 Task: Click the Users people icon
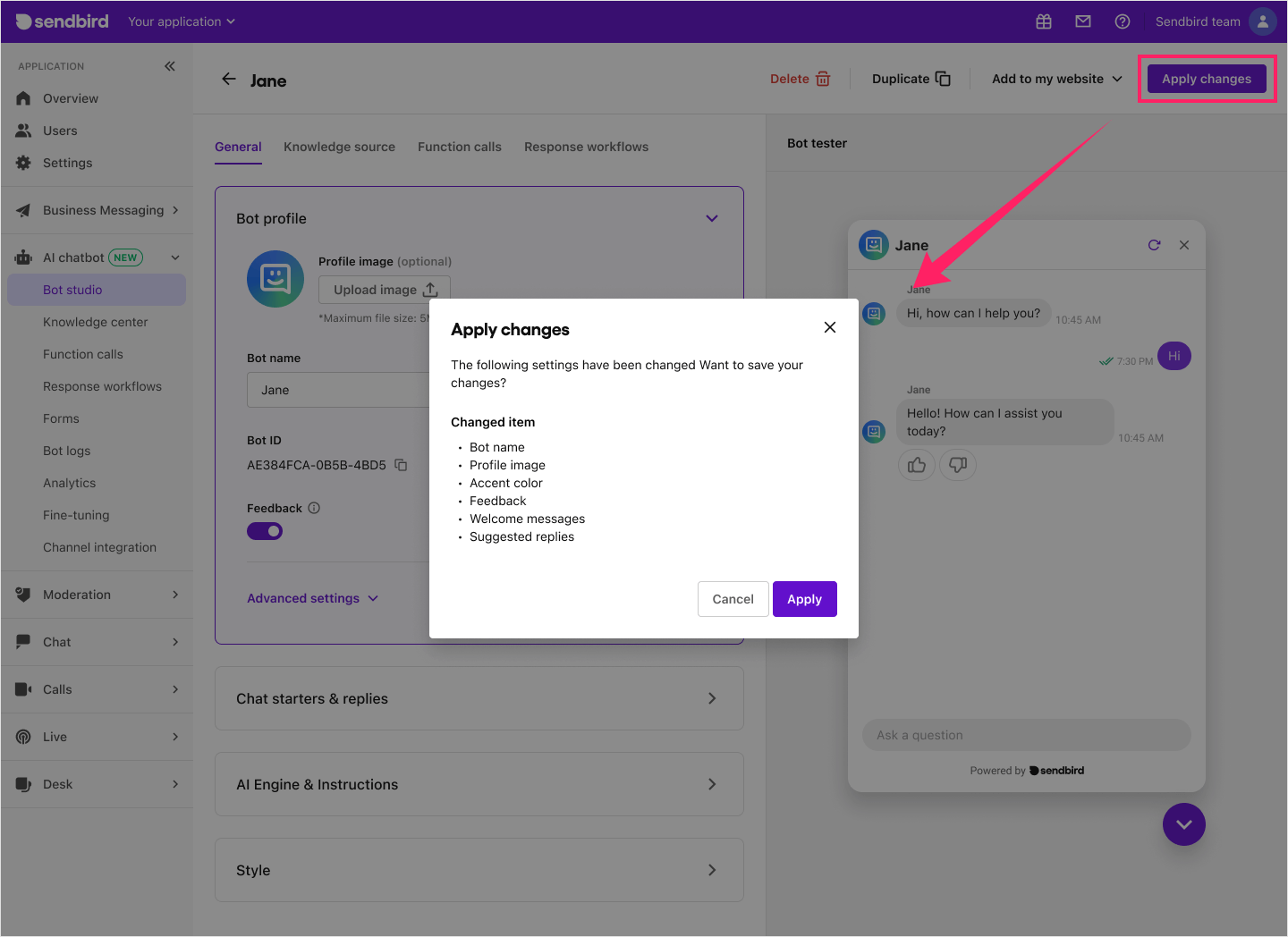23,131
